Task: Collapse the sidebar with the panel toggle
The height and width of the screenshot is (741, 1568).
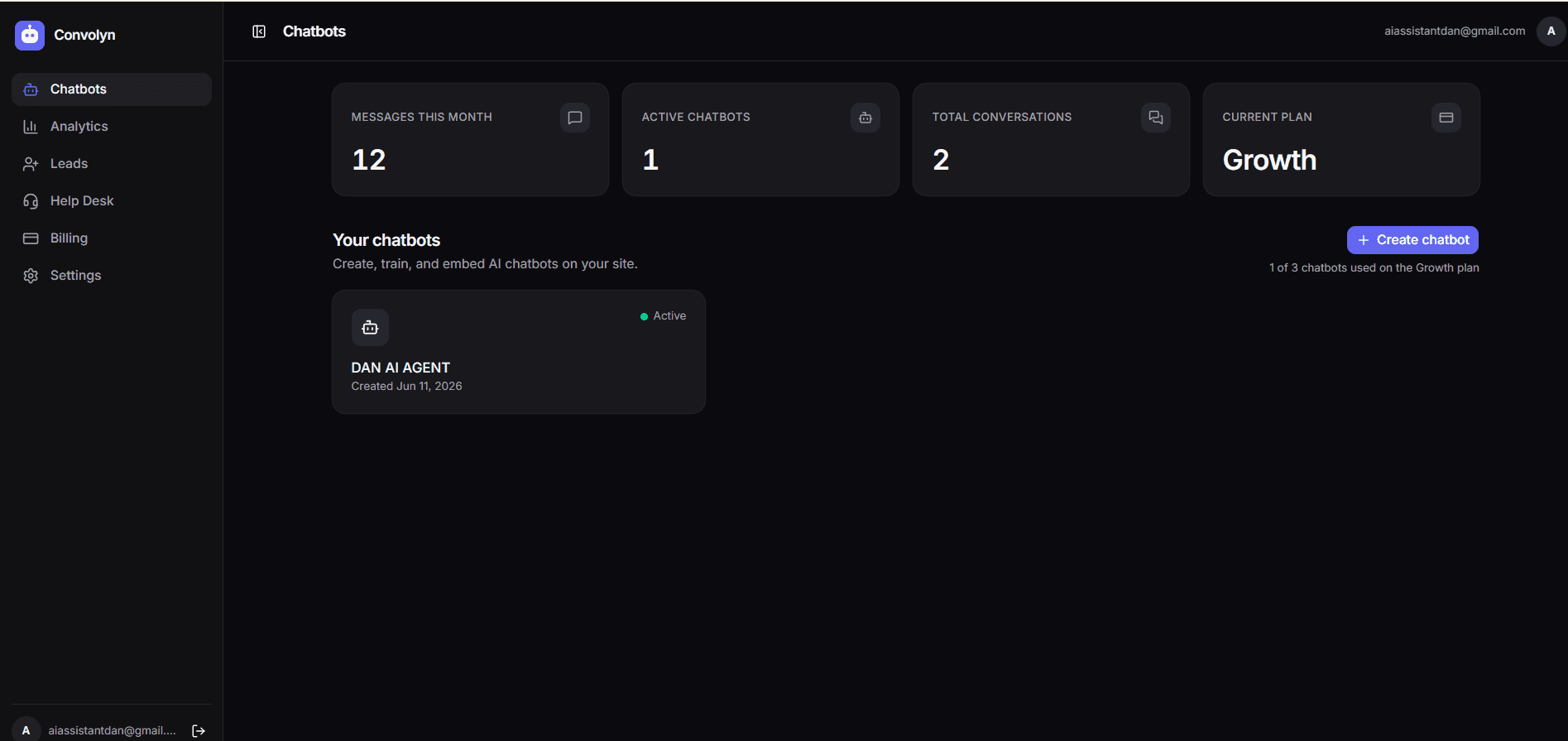Action: pos(259,31)
